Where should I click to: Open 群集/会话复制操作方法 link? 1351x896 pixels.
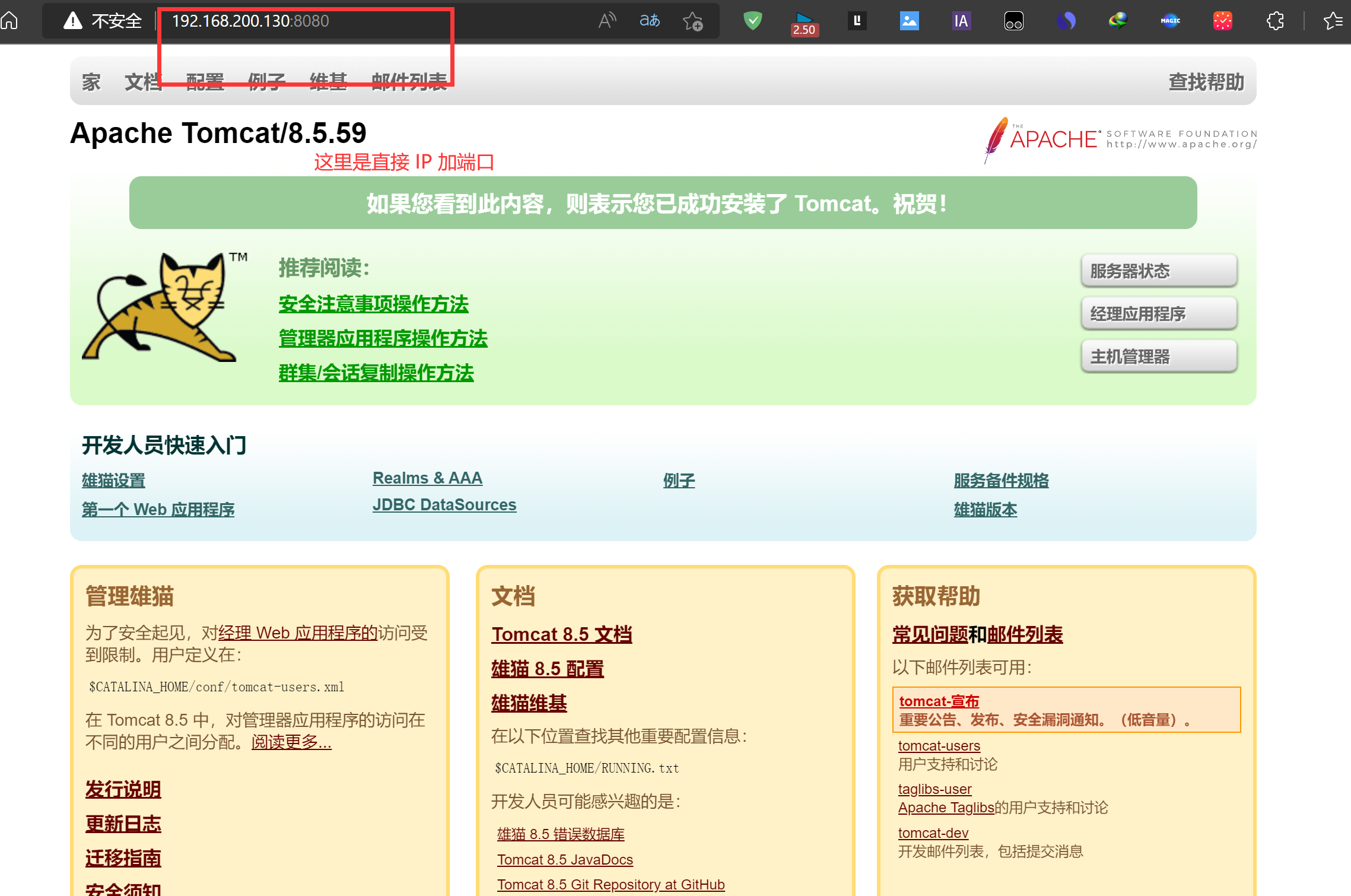[376, 373]
